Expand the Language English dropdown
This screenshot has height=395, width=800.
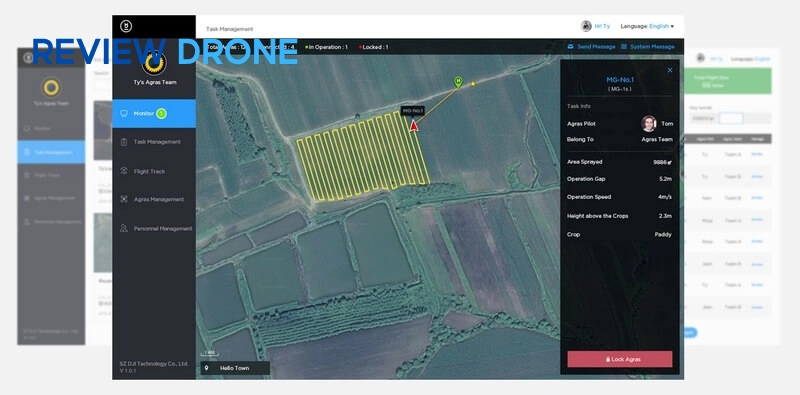pyautogui.click(x=647, y=26)
